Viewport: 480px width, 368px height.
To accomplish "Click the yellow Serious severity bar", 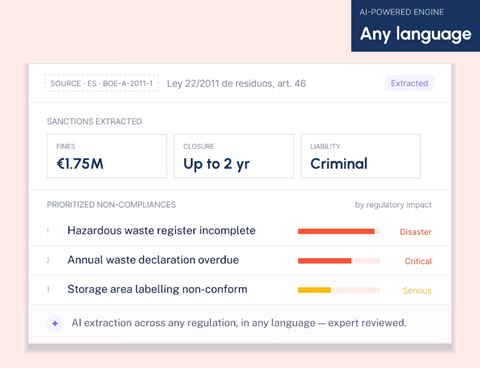I will pyautogui.click(x=339, y=290).
